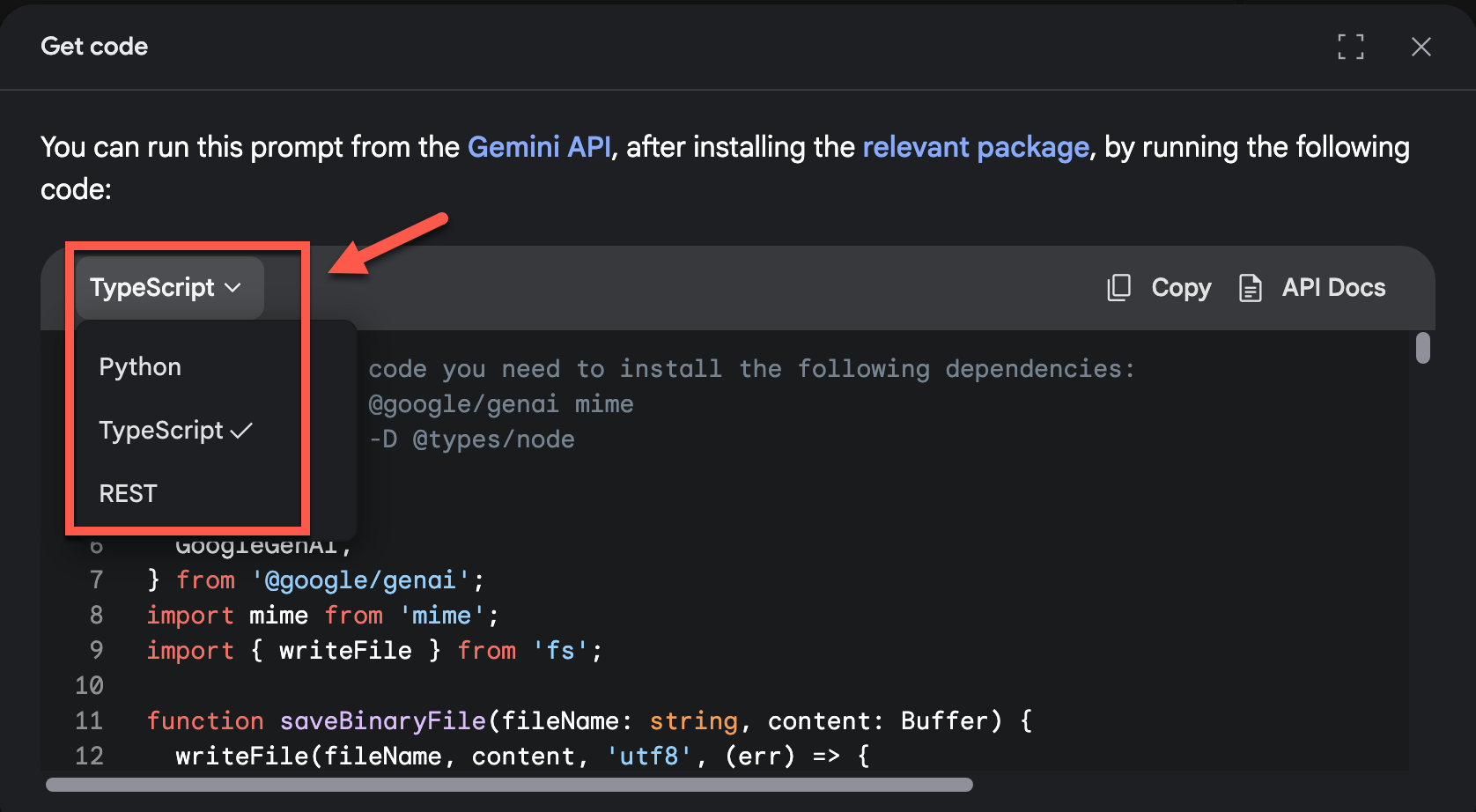Screen dimensions: 1476x812
Task: Open the relevant package link
Action: pos(975,147)
